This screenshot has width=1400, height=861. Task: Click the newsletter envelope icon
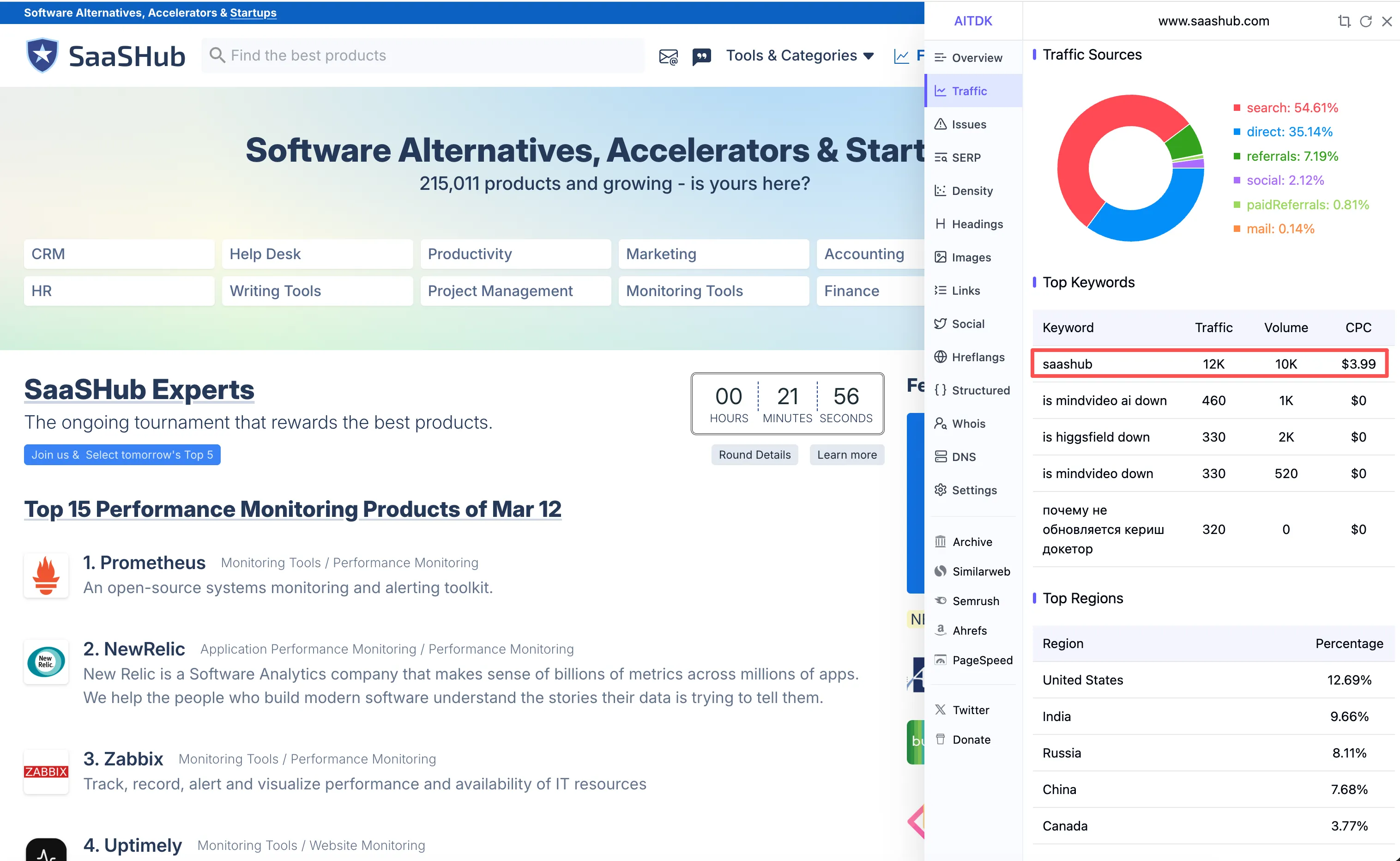click(x=668, y=56)
